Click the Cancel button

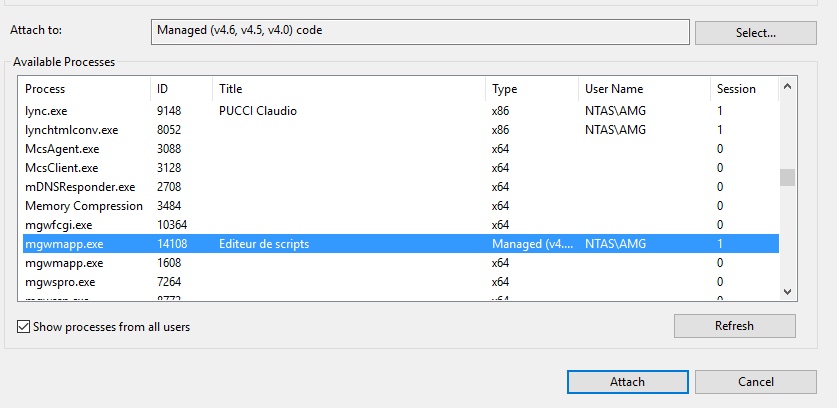click(755, 382)
